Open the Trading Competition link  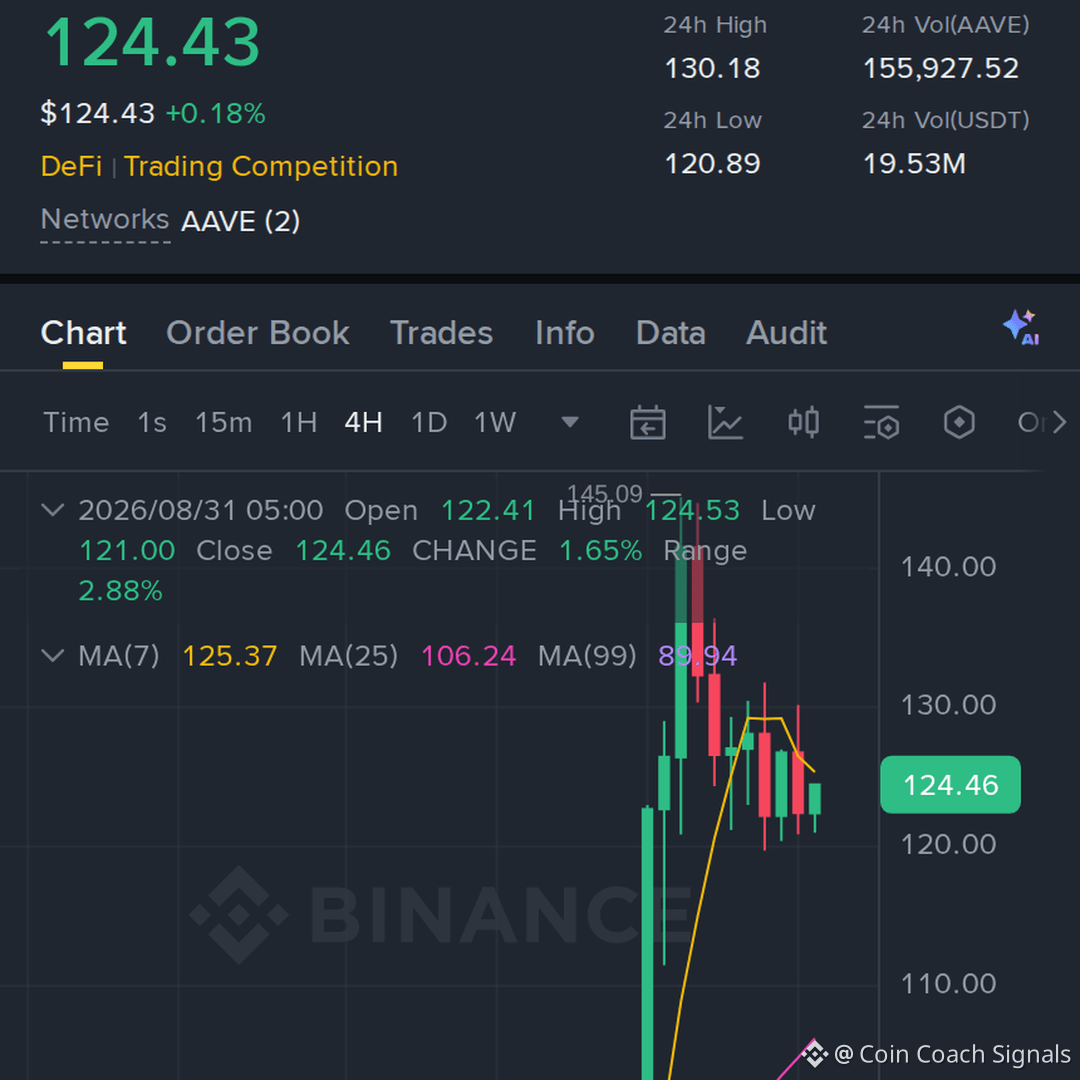(261, 166)
